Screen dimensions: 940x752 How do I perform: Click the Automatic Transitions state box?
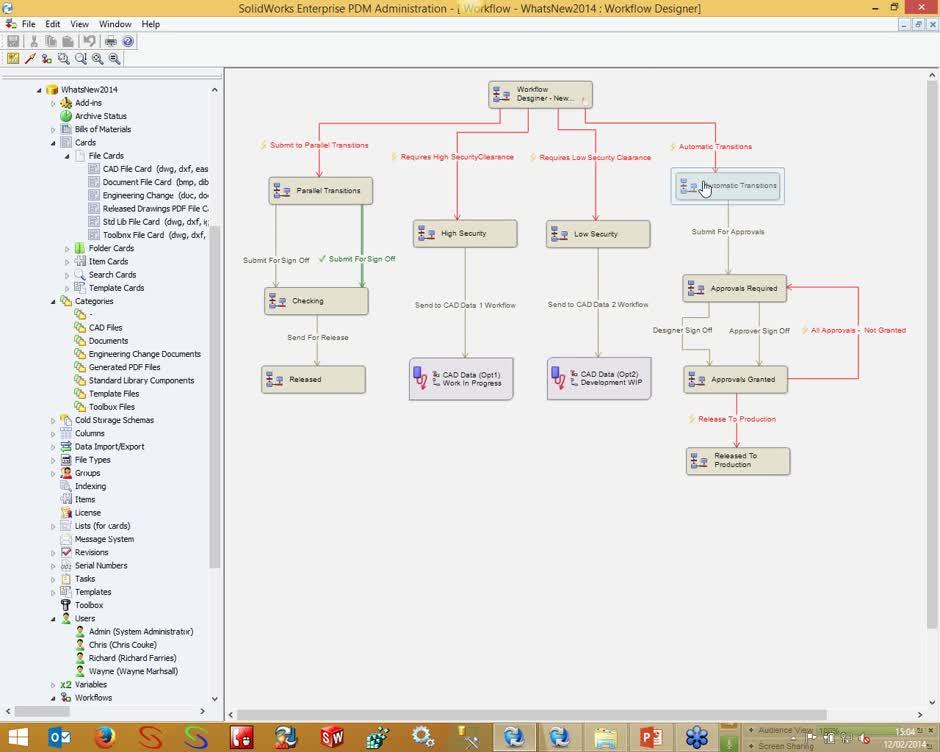(727, 185)
